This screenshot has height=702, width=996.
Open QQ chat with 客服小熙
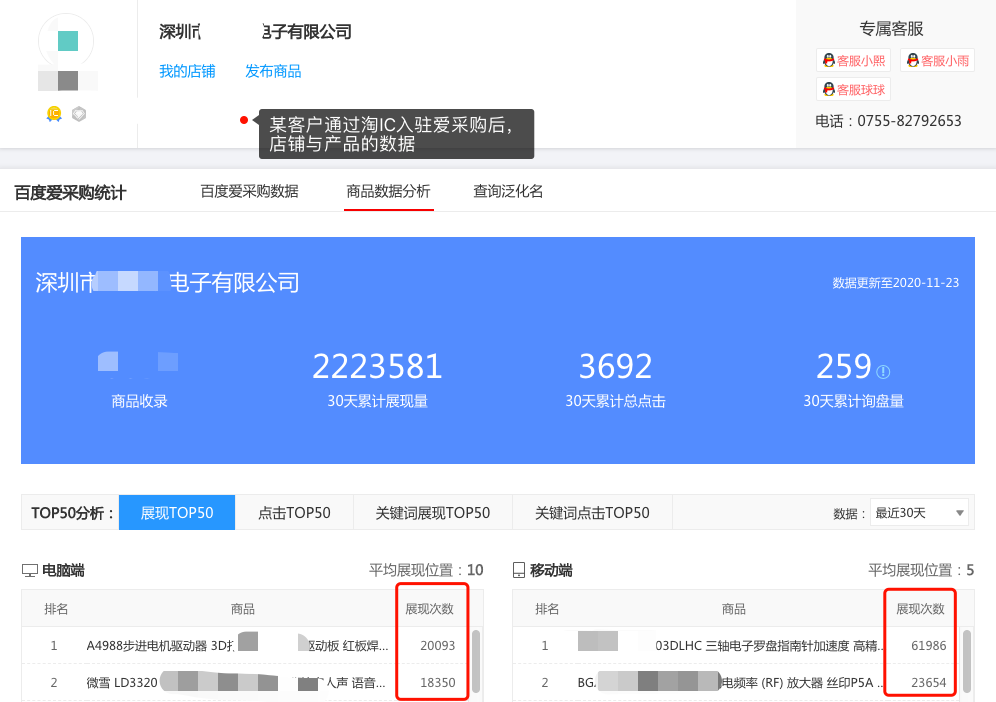(x=854, y=60)
